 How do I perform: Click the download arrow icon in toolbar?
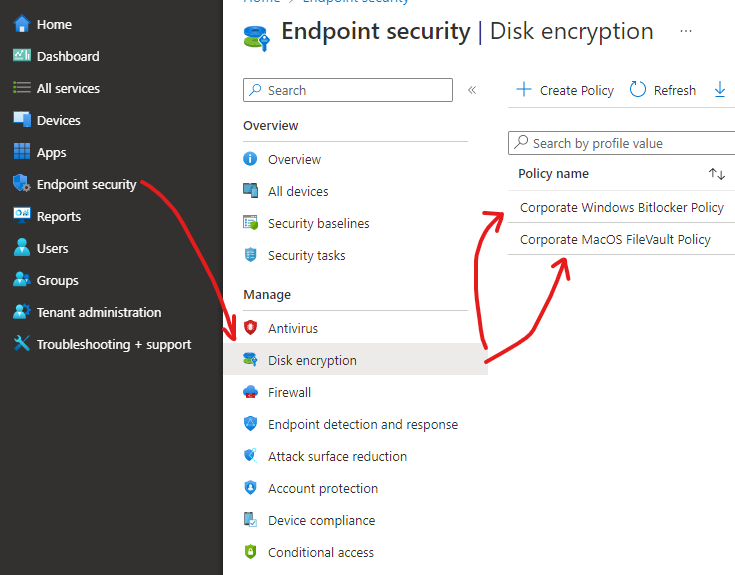click(720, 90)
